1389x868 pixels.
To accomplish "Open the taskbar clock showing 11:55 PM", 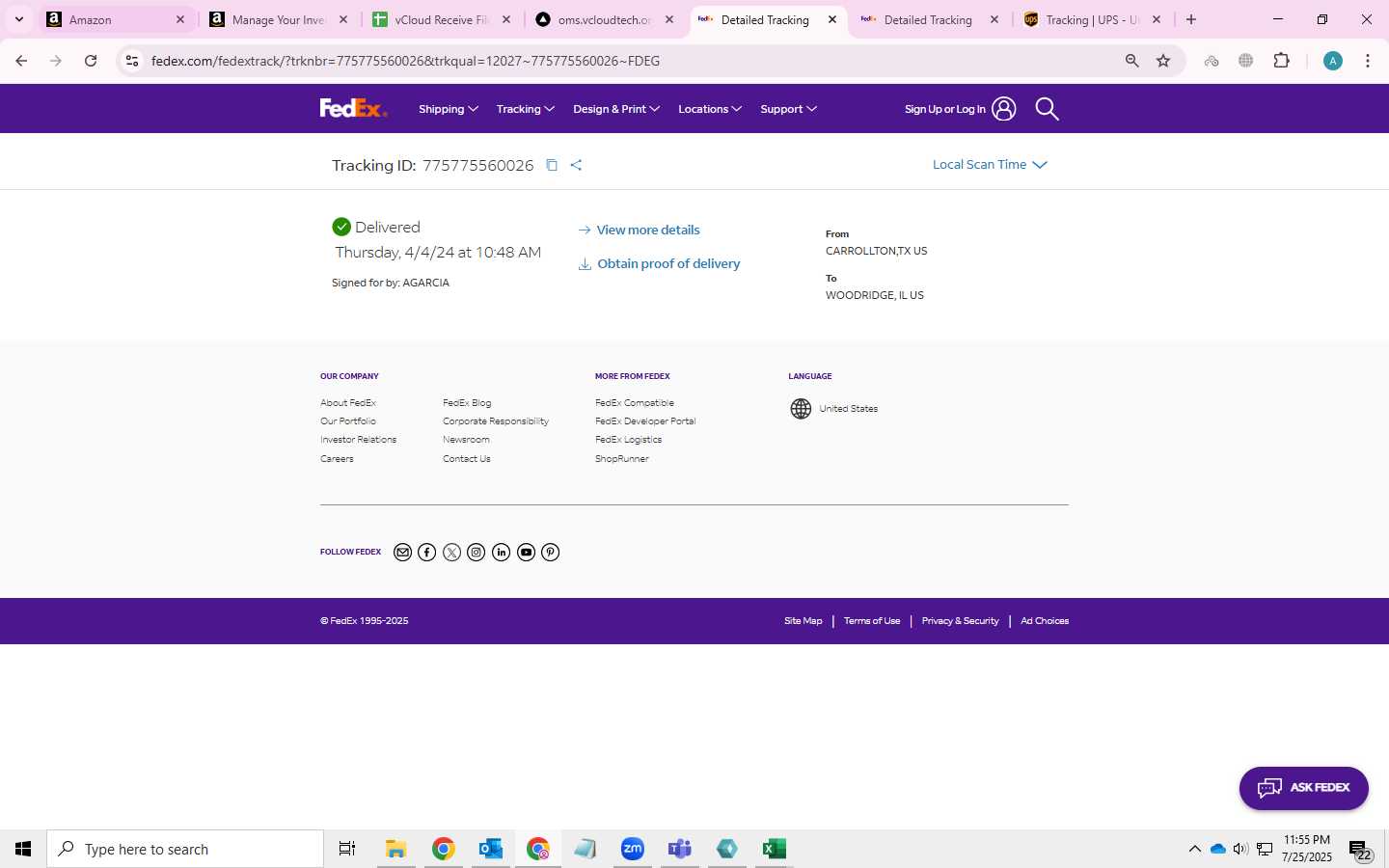I will click(1307, 849).
